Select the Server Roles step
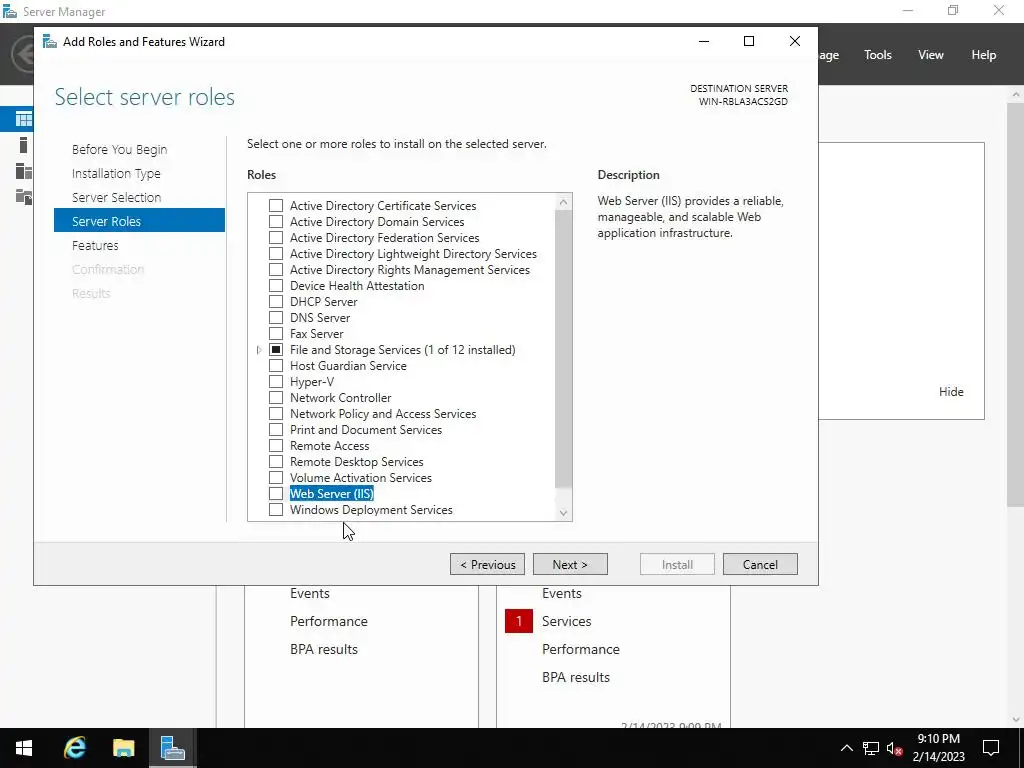Viewport: 1024px width, 768px height. [x=139, y=221]
